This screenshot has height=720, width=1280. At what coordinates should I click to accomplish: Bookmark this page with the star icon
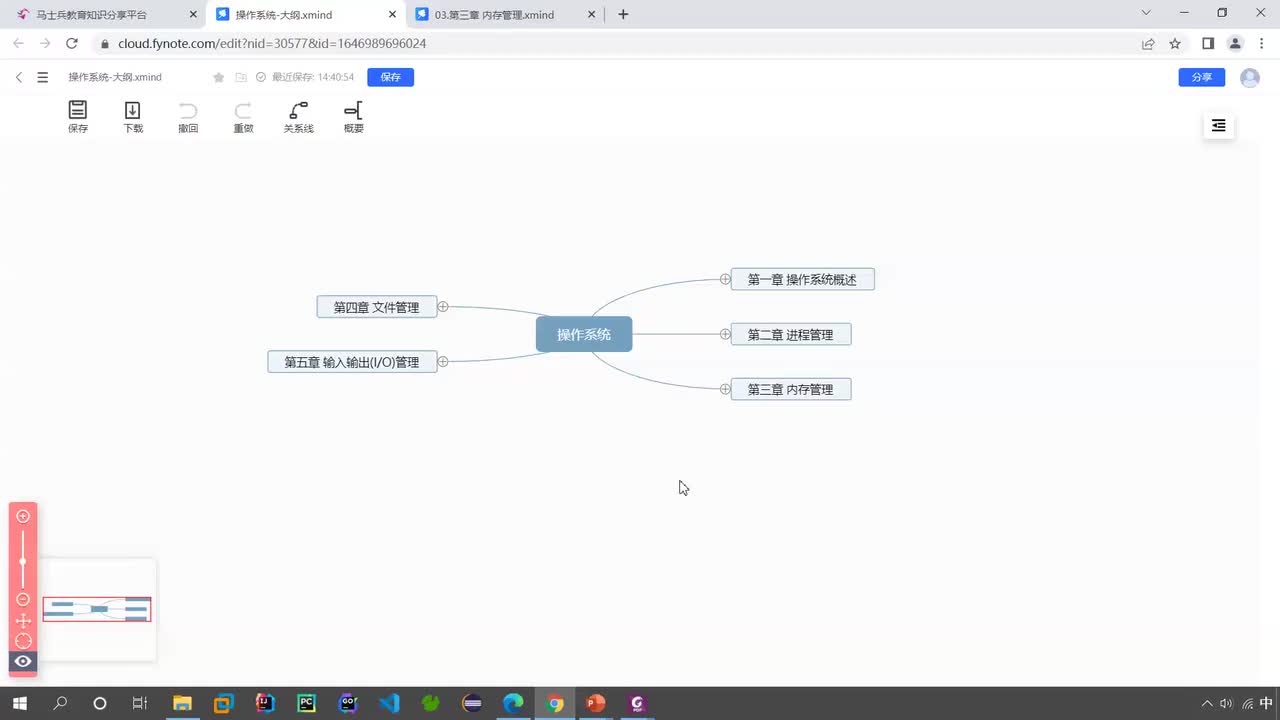(x=1175, y=44)
